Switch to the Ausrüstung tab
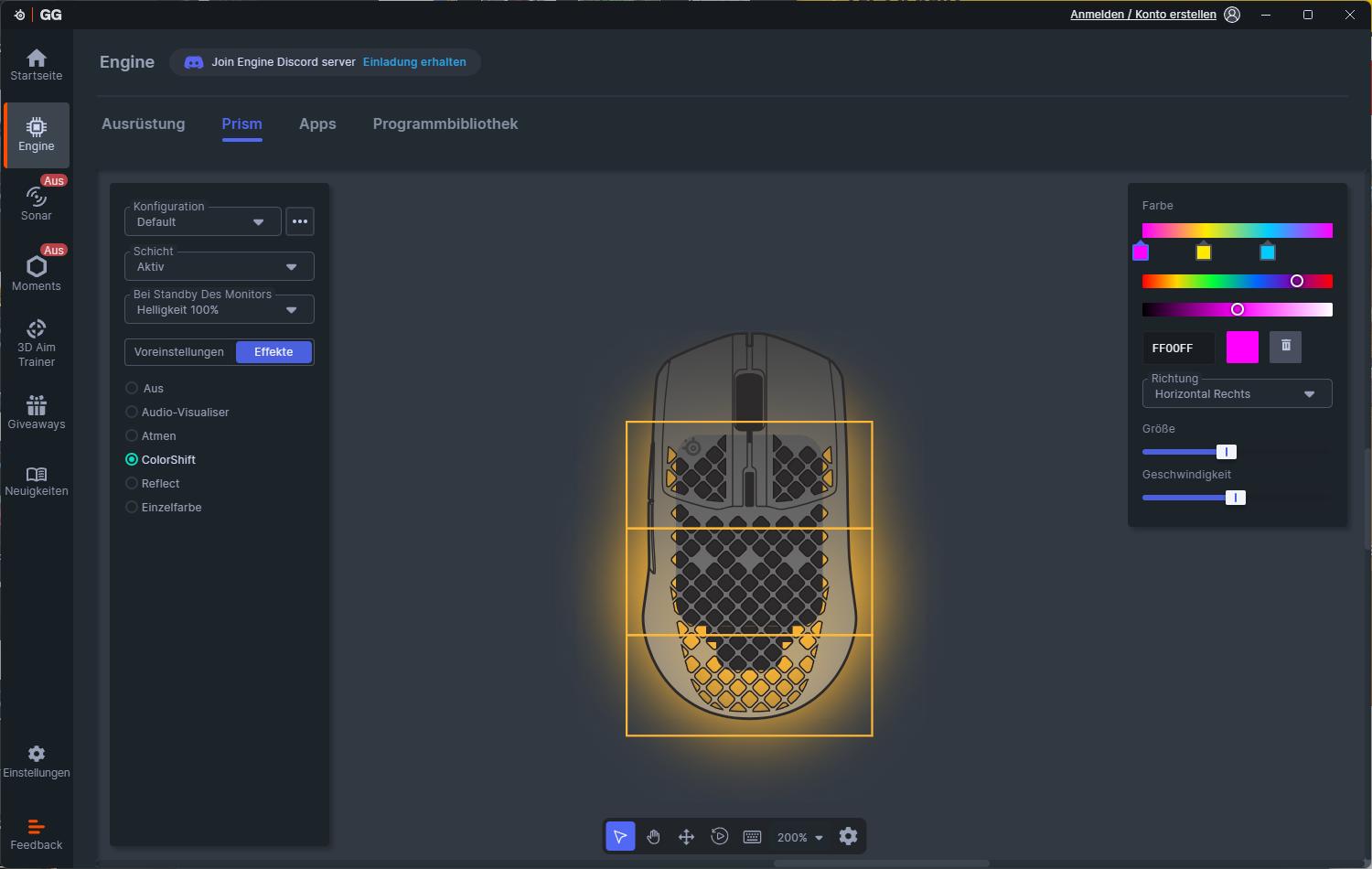This screenshot has width=1372, height=869. click(143, 124)
